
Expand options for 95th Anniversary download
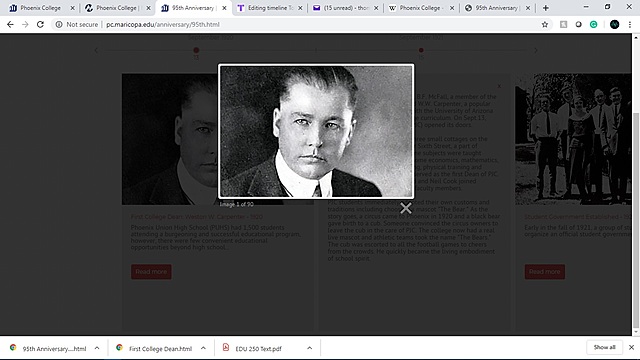(x=97, y=348)
